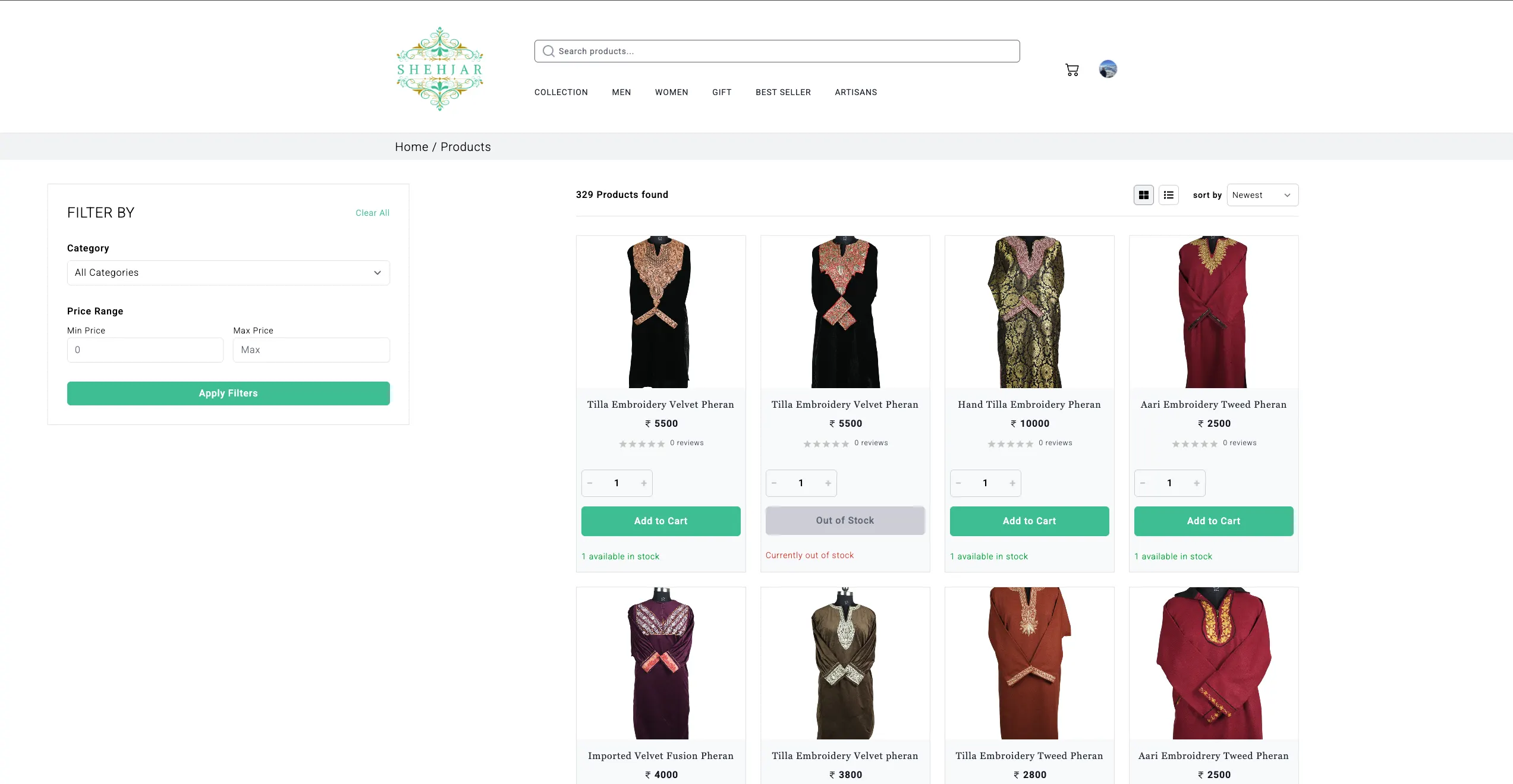Rate Tilla Embroidery Velvet Pheran with stars
1513x784 pixels.
click(x=641, y=443)
